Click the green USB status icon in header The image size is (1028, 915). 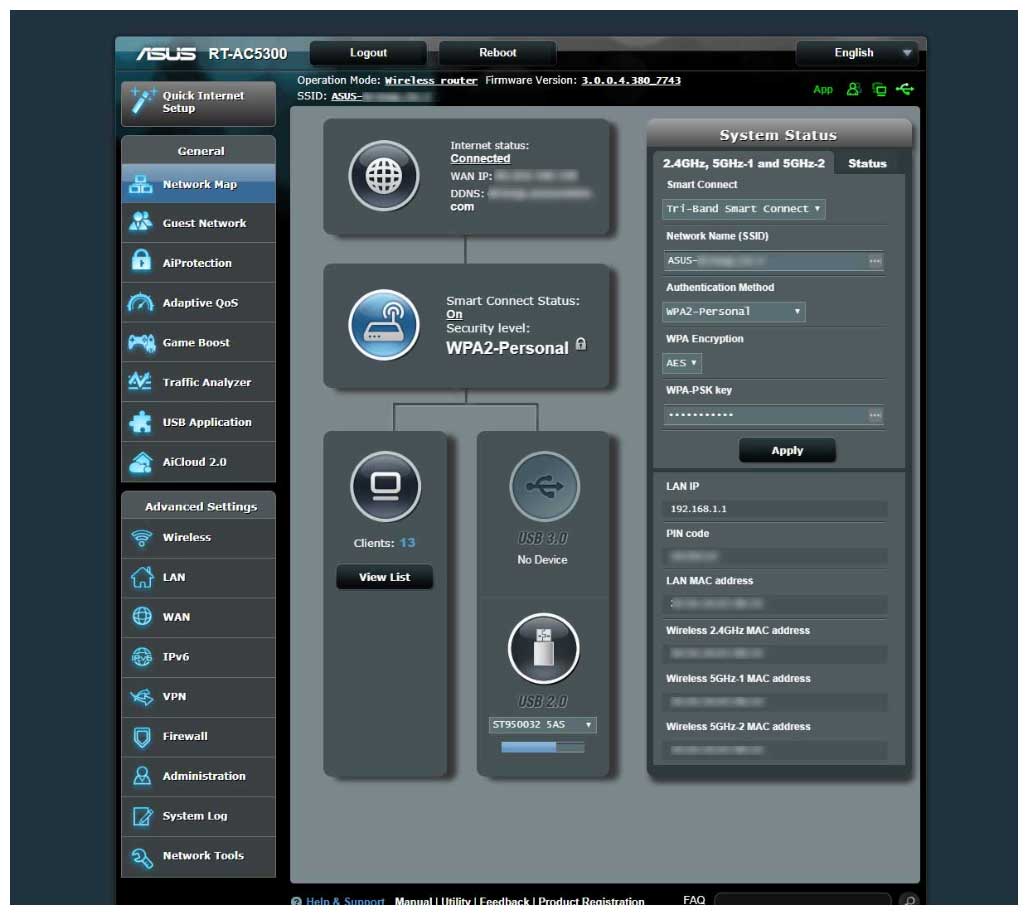click(905, 88)
